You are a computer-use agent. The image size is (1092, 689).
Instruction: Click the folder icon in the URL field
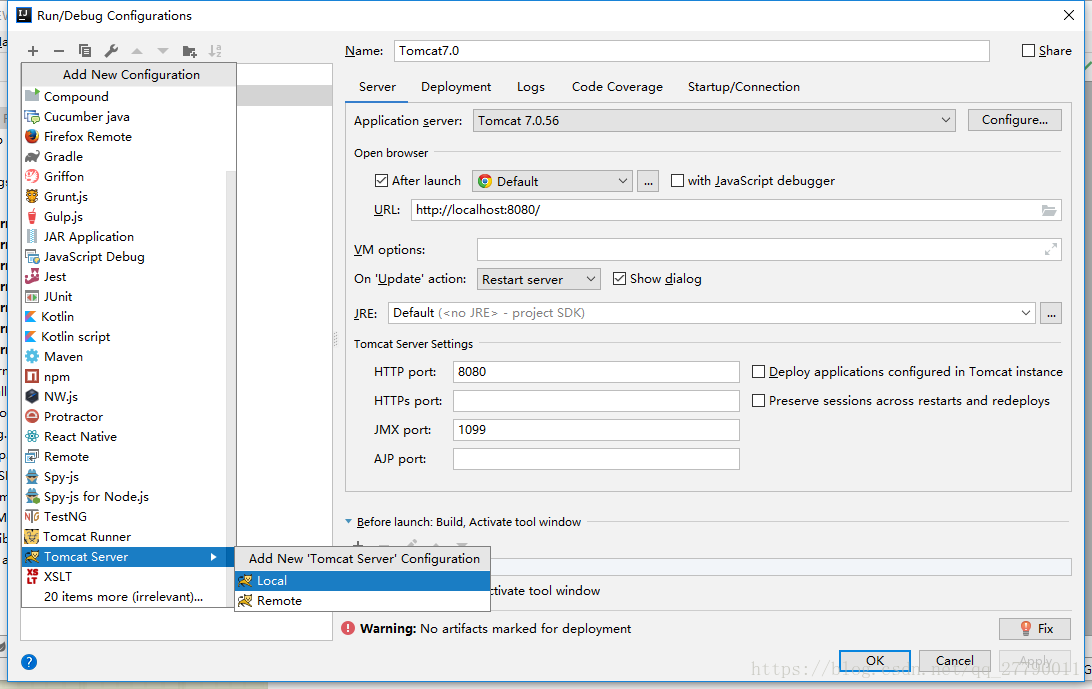[1048, 210]
